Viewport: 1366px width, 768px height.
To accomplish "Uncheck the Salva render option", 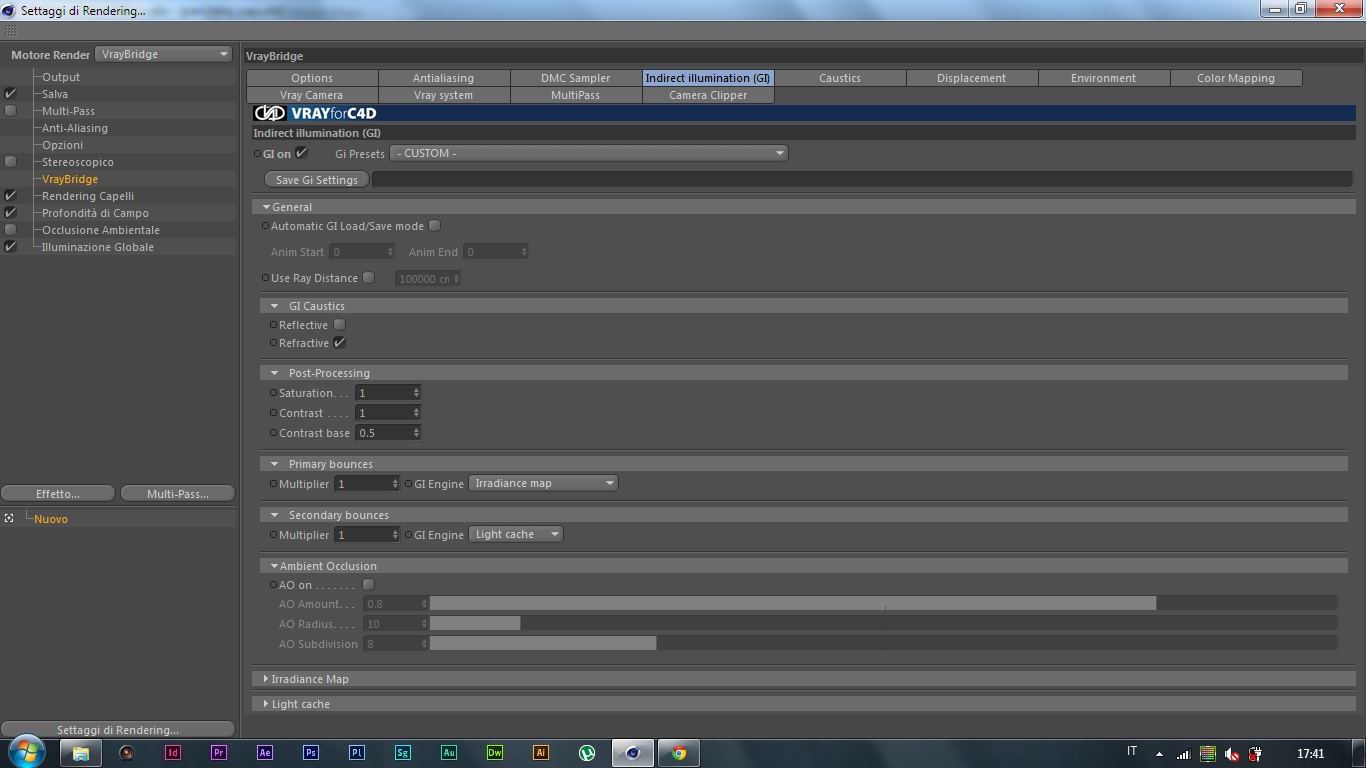I will [11, 94].
